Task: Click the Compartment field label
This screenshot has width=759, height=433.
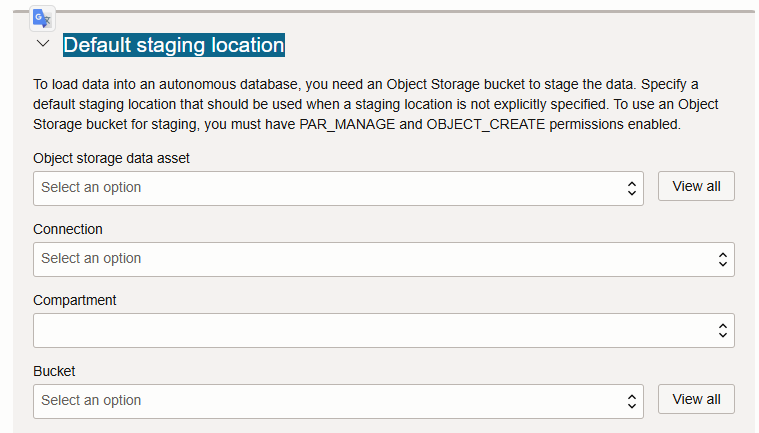Action: pos(75,300)
